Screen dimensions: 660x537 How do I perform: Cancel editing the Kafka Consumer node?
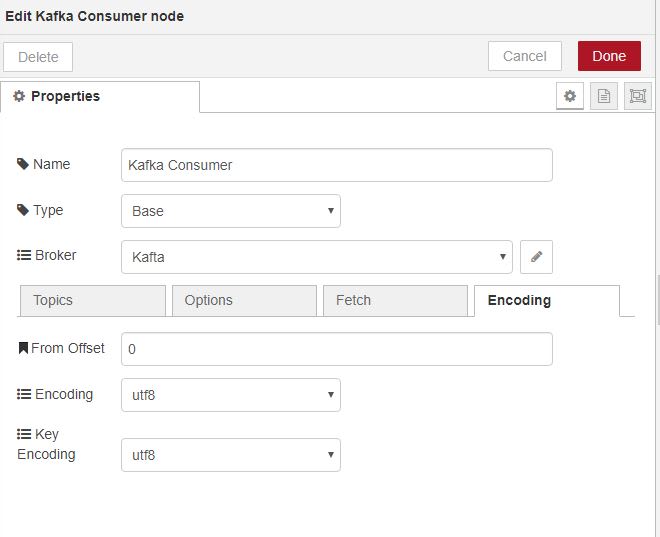point(524,56)
